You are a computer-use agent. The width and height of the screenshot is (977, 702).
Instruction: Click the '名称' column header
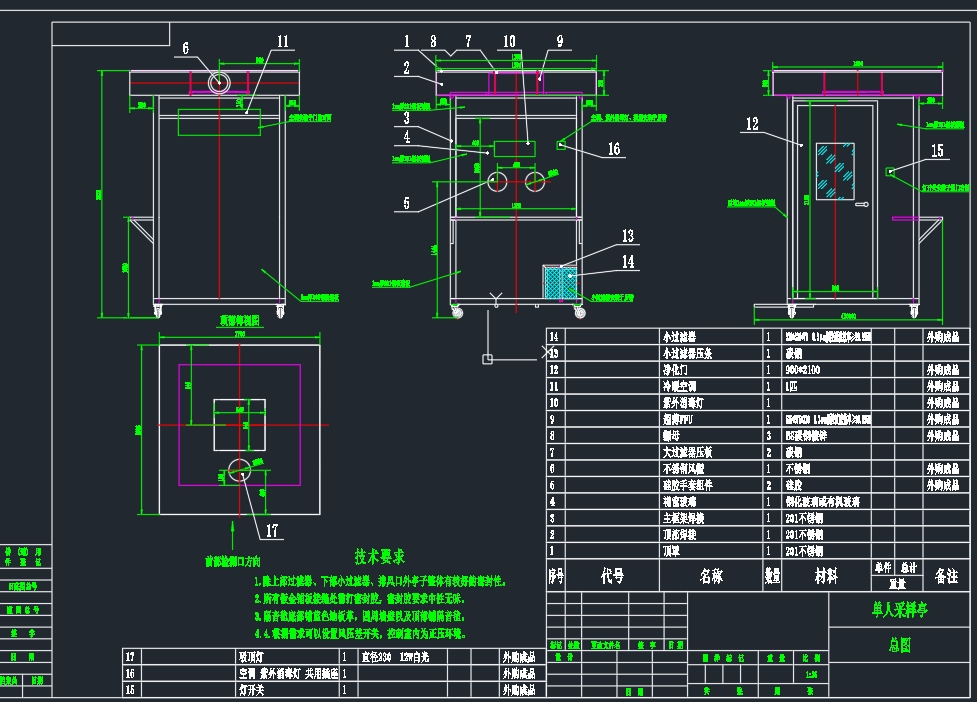click(711, 576)
